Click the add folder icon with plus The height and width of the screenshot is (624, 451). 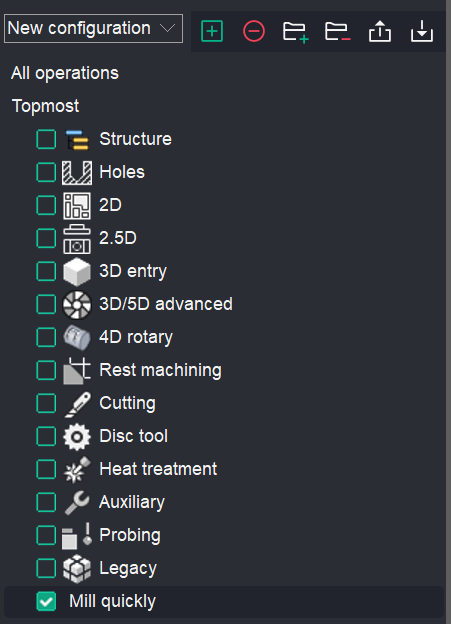pyautogui.click(x=296, y=32)
